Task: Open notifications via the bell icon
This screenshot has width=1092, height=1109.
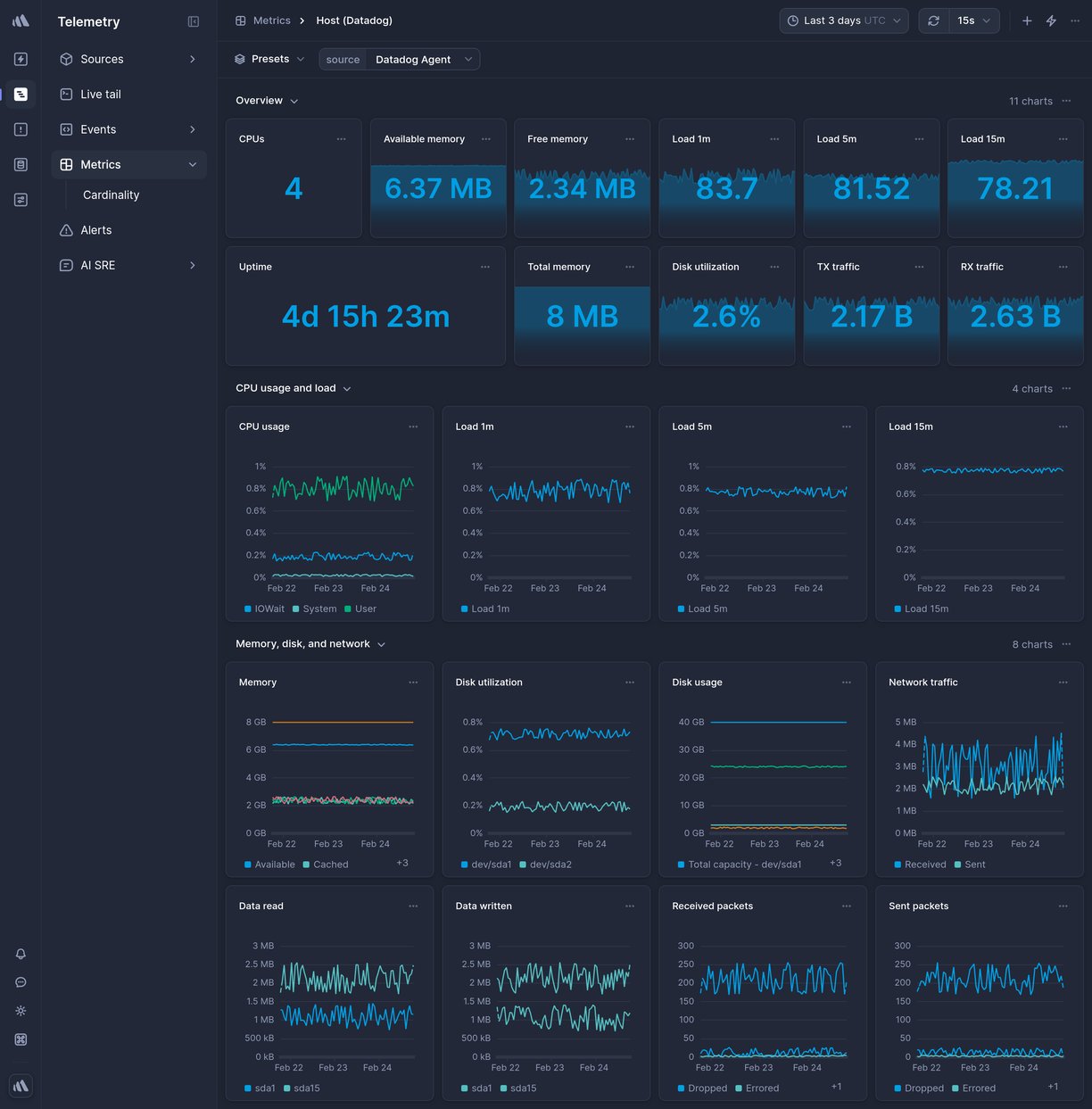Action: click(x=21, y=954)
